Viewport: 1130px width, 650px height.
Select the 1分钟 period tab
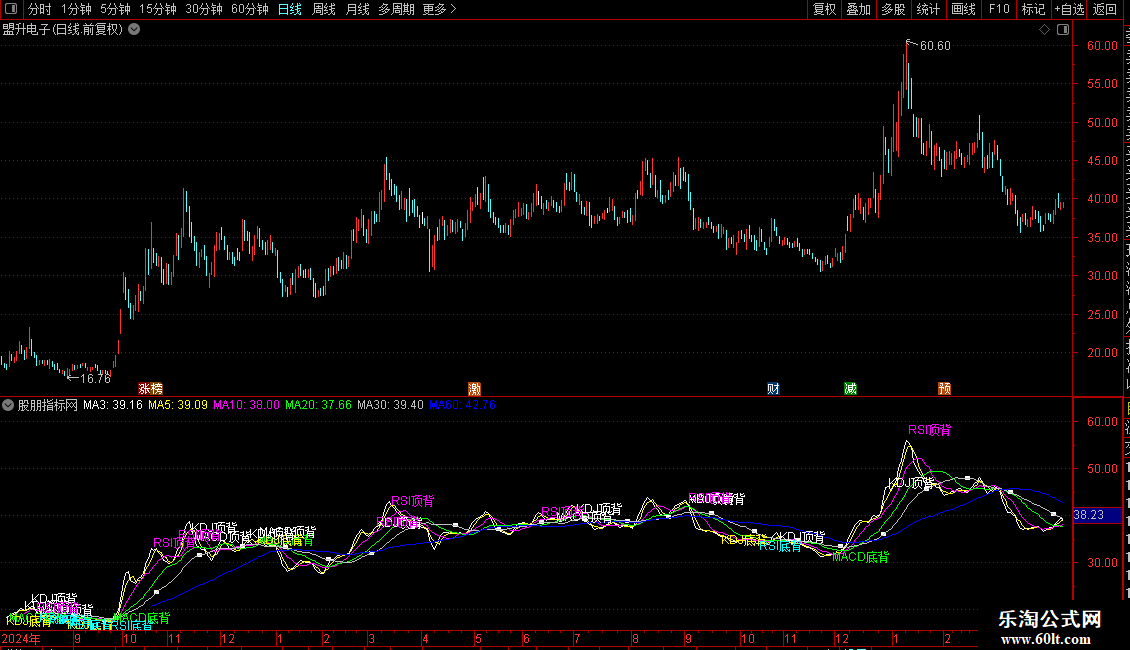click(x=76, y=9)
